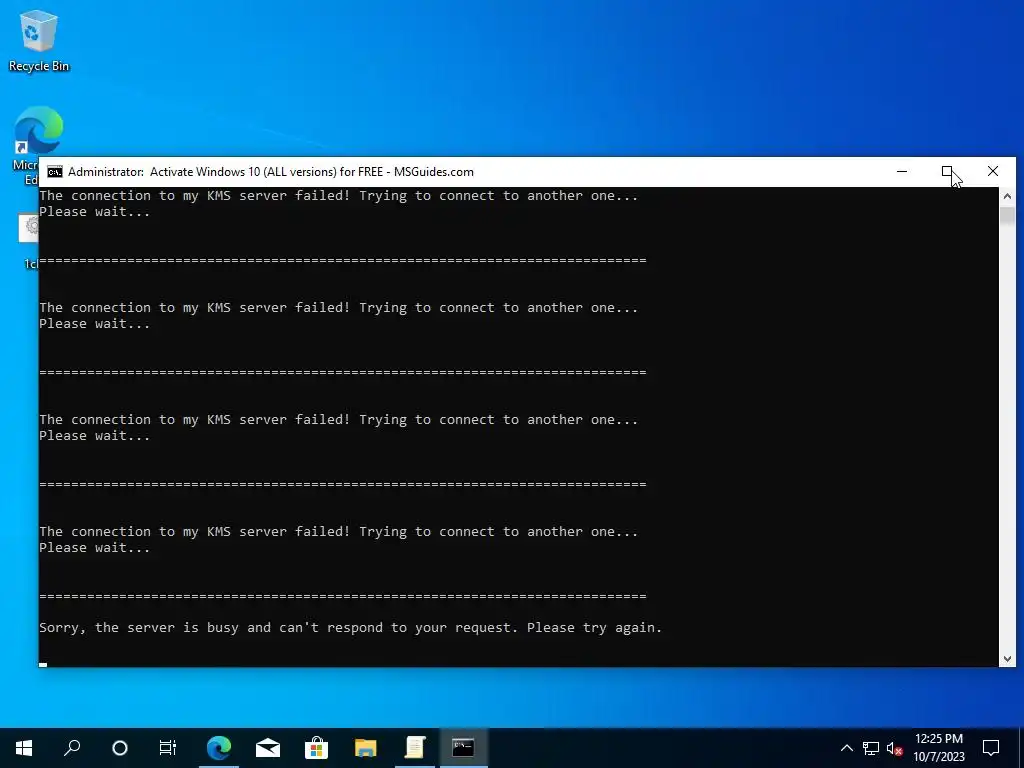Select Command Prompt taskbar button
The image size is (1024, 768).
[x=463, y=747]
